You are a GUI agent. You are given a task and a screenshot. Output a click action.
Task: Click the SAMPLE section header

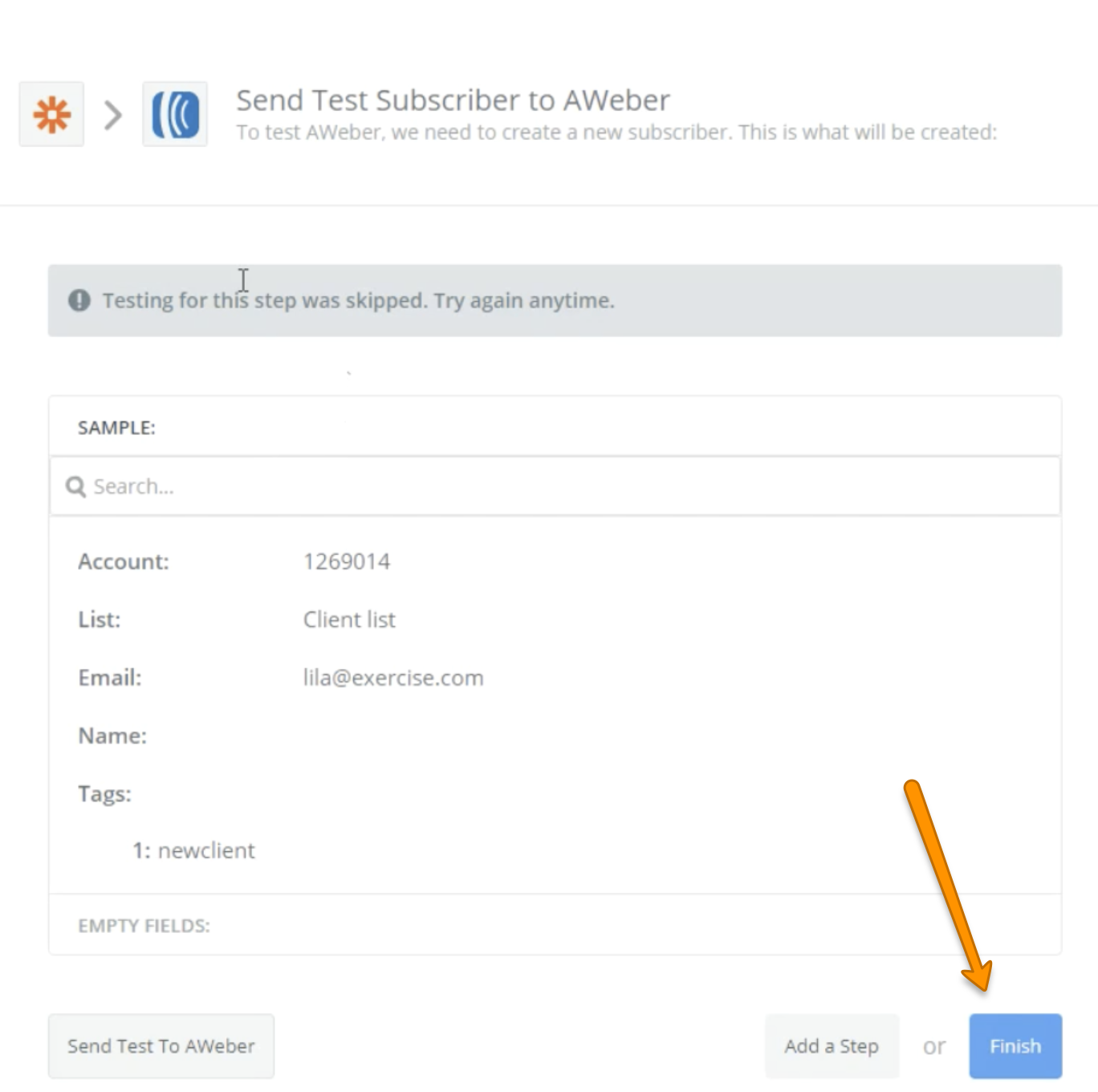click(116, 427)
